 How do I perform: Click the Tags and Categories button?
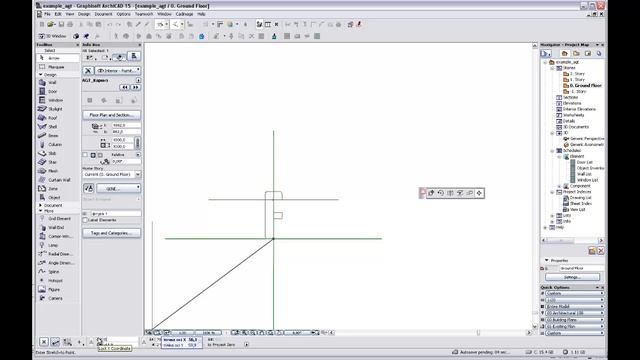[x=111, y=233]
